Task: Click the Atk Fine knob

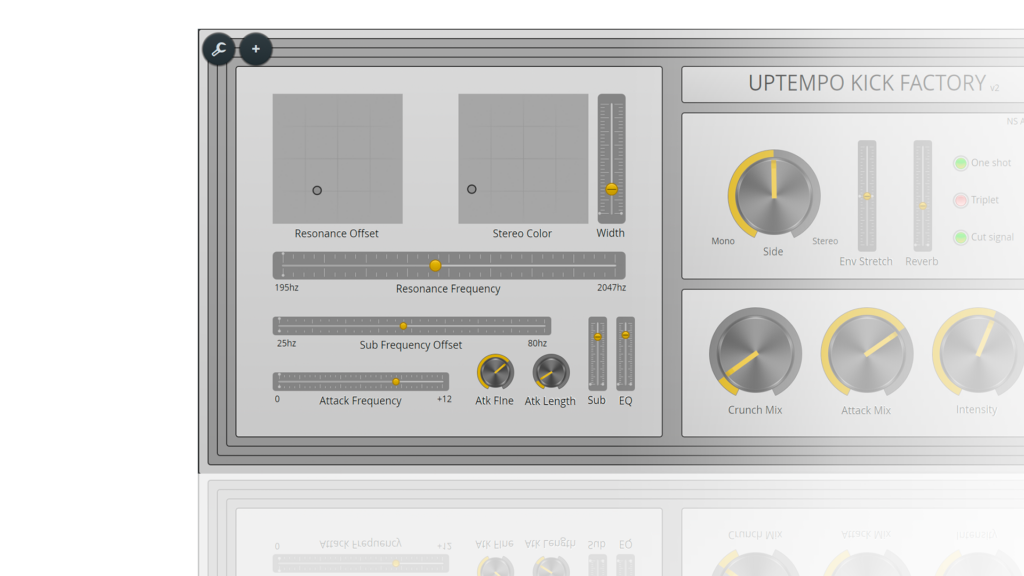Action: (494, 372)
